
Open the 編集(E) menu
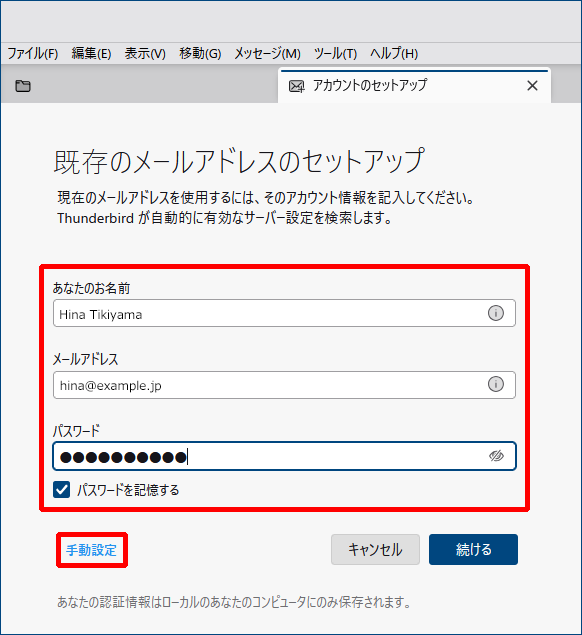click(91, 53)
